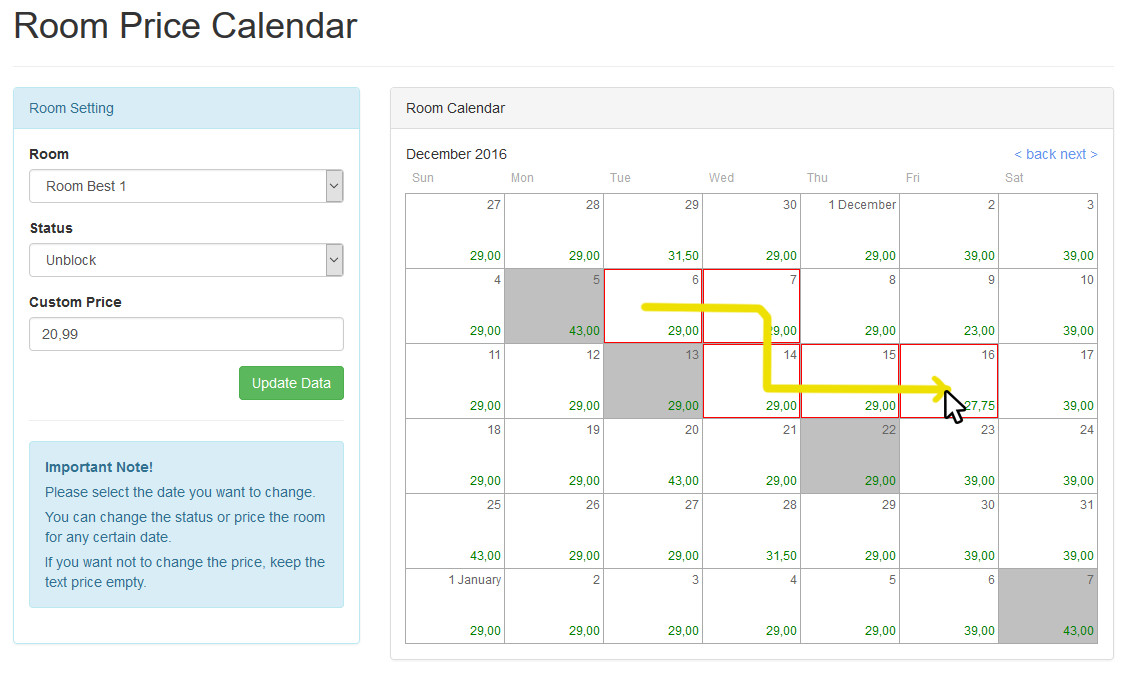Select December 25 cell priced 43,00

click(455, 531)
